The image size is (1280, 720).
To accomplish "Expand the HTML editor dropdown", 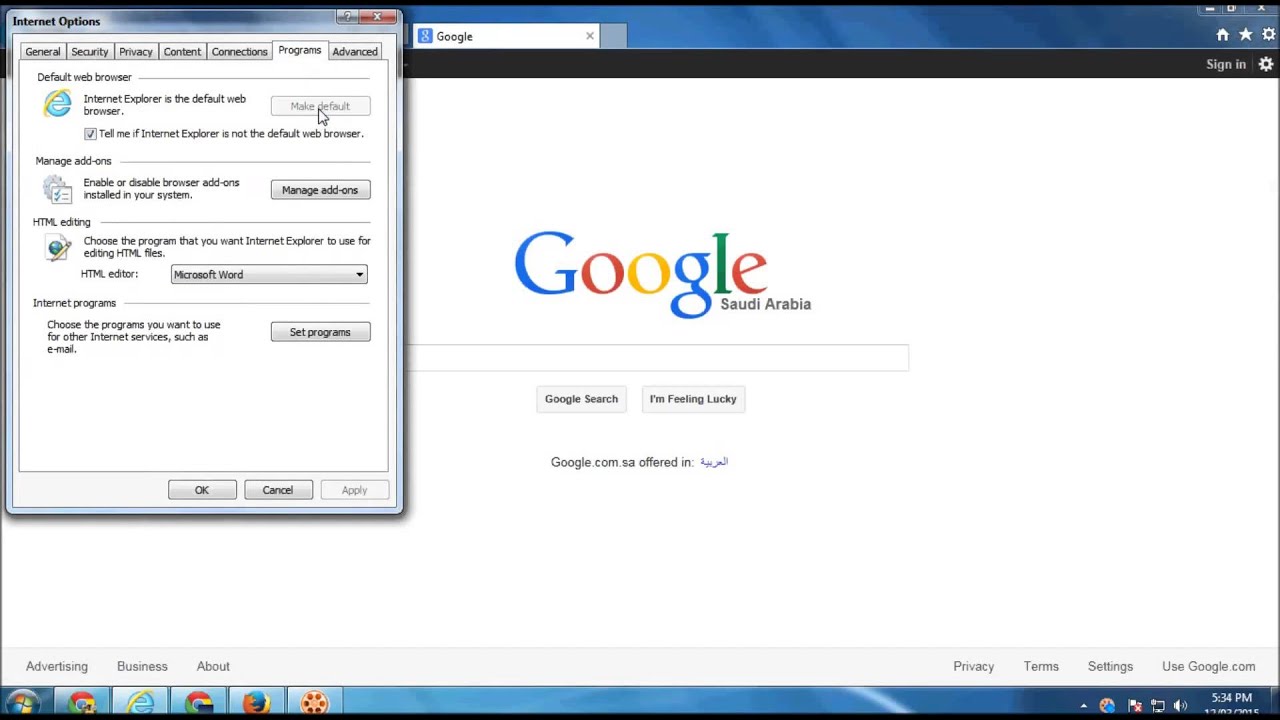I will point(359,275).
